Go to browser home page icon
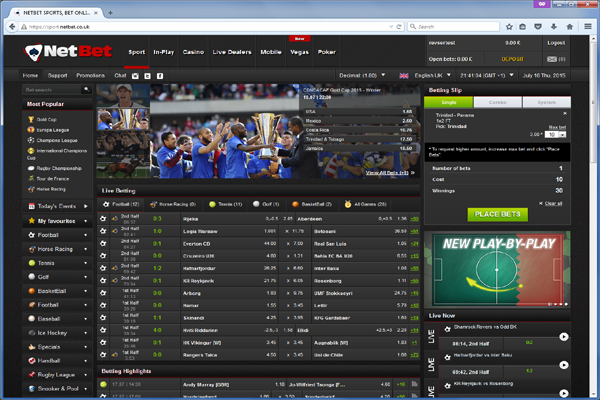Screen dimensions: 600x400 point(569,26)
